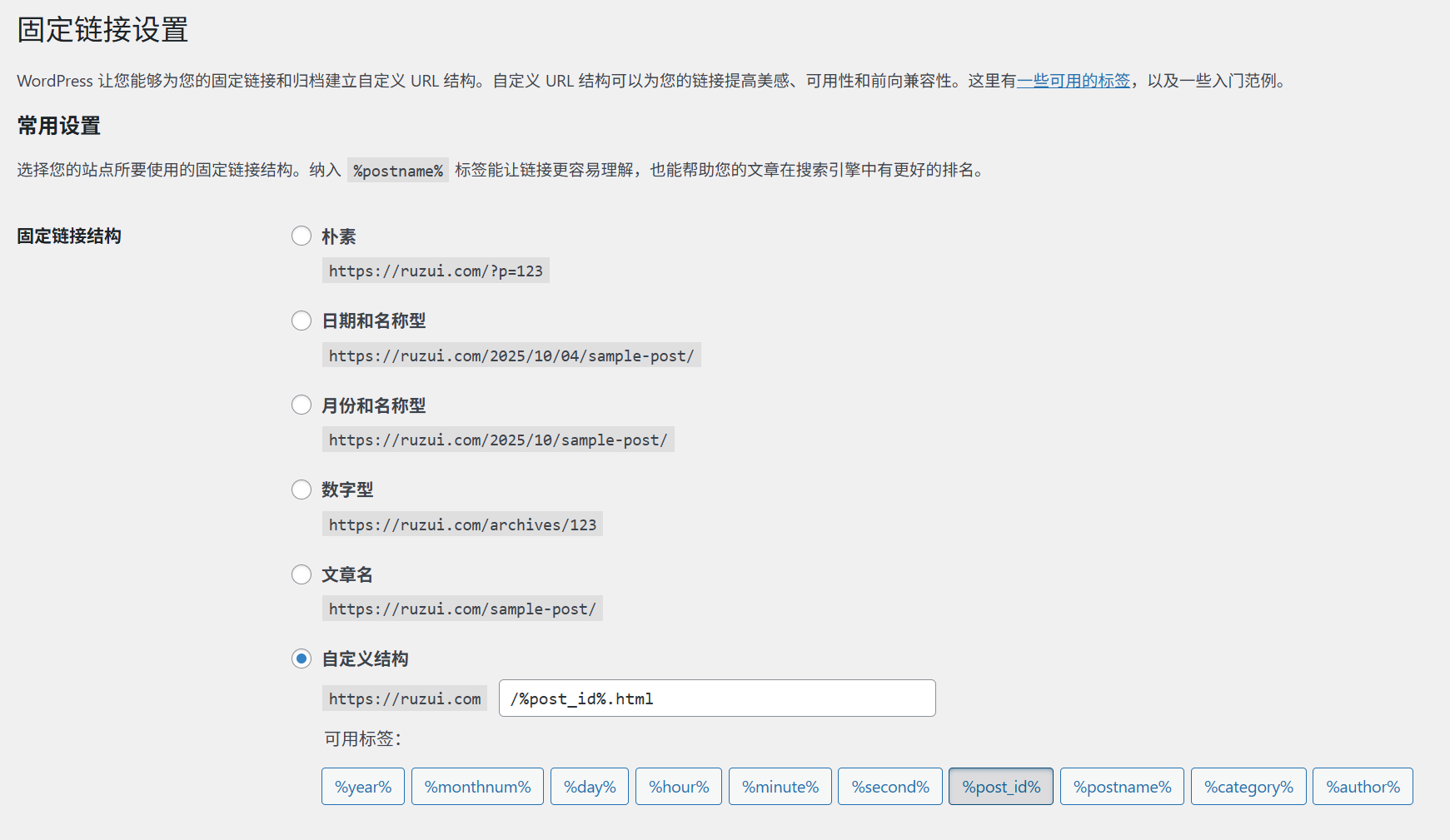Insert the %minute% tag
The image size is (1450, 840).
780,787
